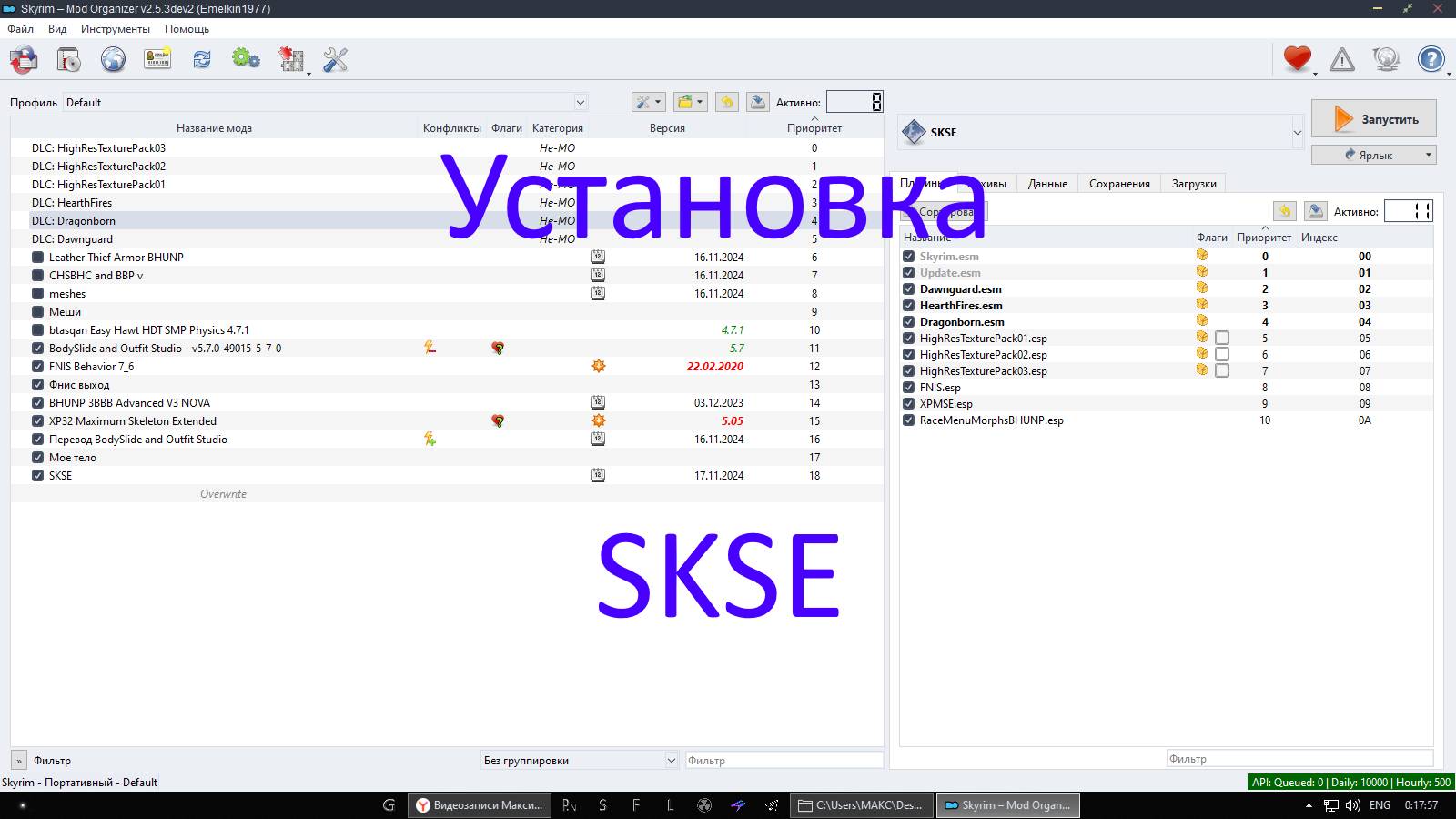
Task: Open Nexus in browser via globe icon
Action: click(112, 60)
